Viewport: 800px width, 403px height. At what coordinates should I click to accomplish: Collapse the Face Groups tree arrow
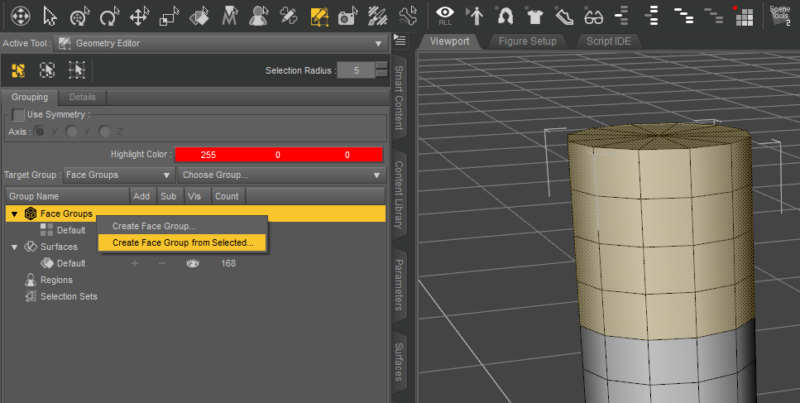click(14, 214)
